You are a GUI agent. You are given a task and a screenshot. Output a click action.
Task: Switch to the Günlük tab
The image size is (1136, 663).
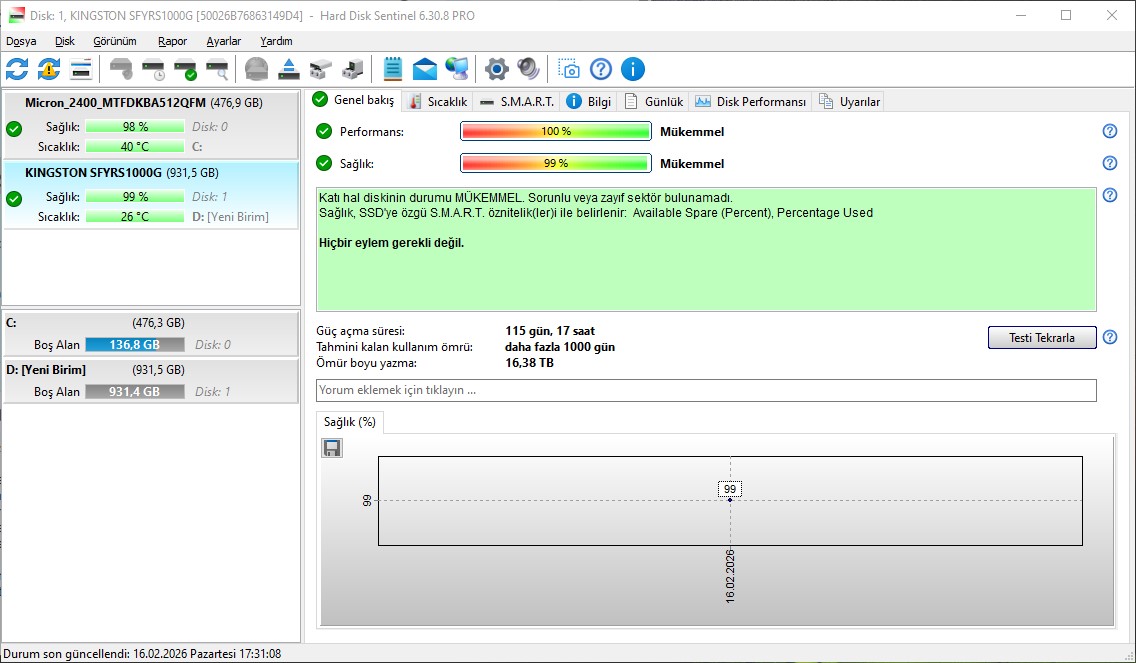pos(653,101)
